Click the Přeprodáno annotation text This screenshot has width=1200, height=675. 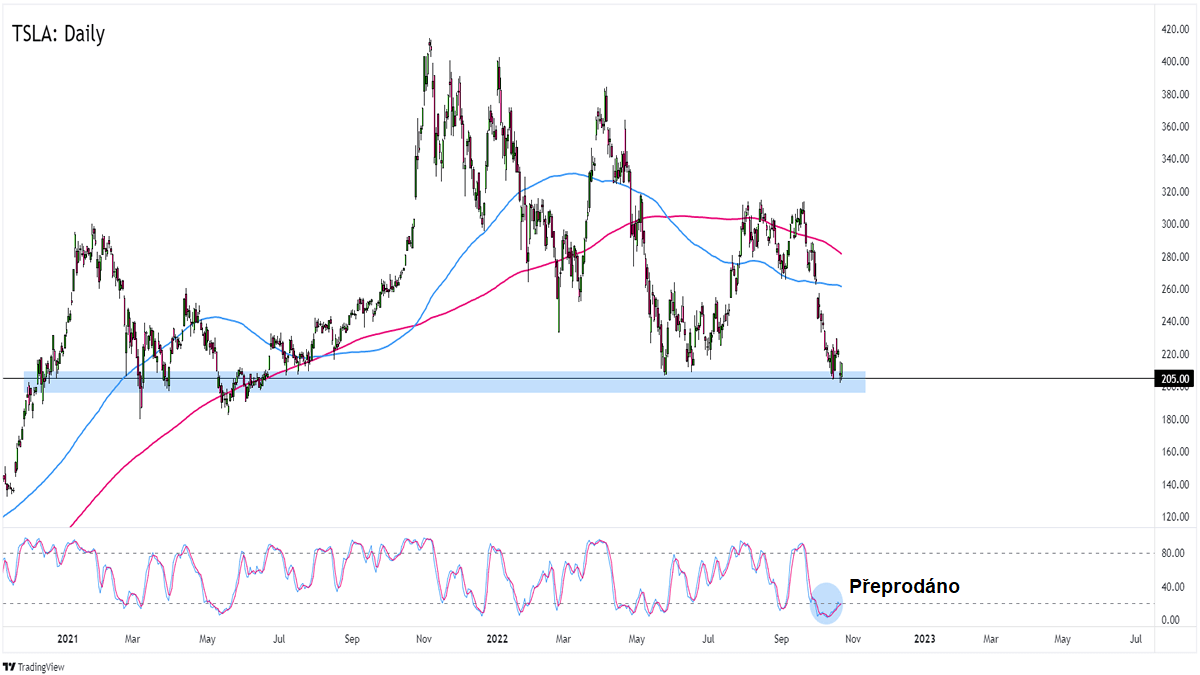coord(904,587)
